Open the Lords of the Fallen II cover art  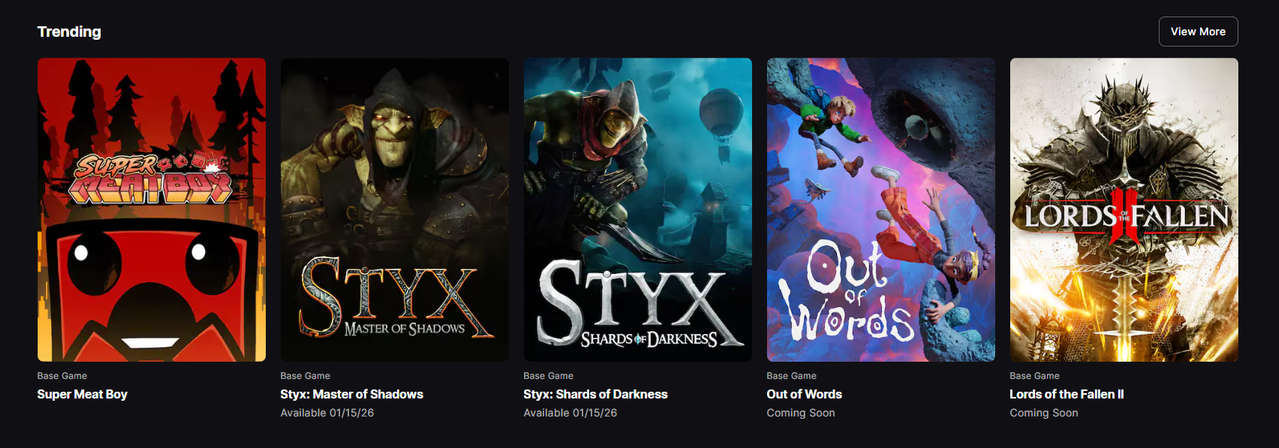point(1124,209)
